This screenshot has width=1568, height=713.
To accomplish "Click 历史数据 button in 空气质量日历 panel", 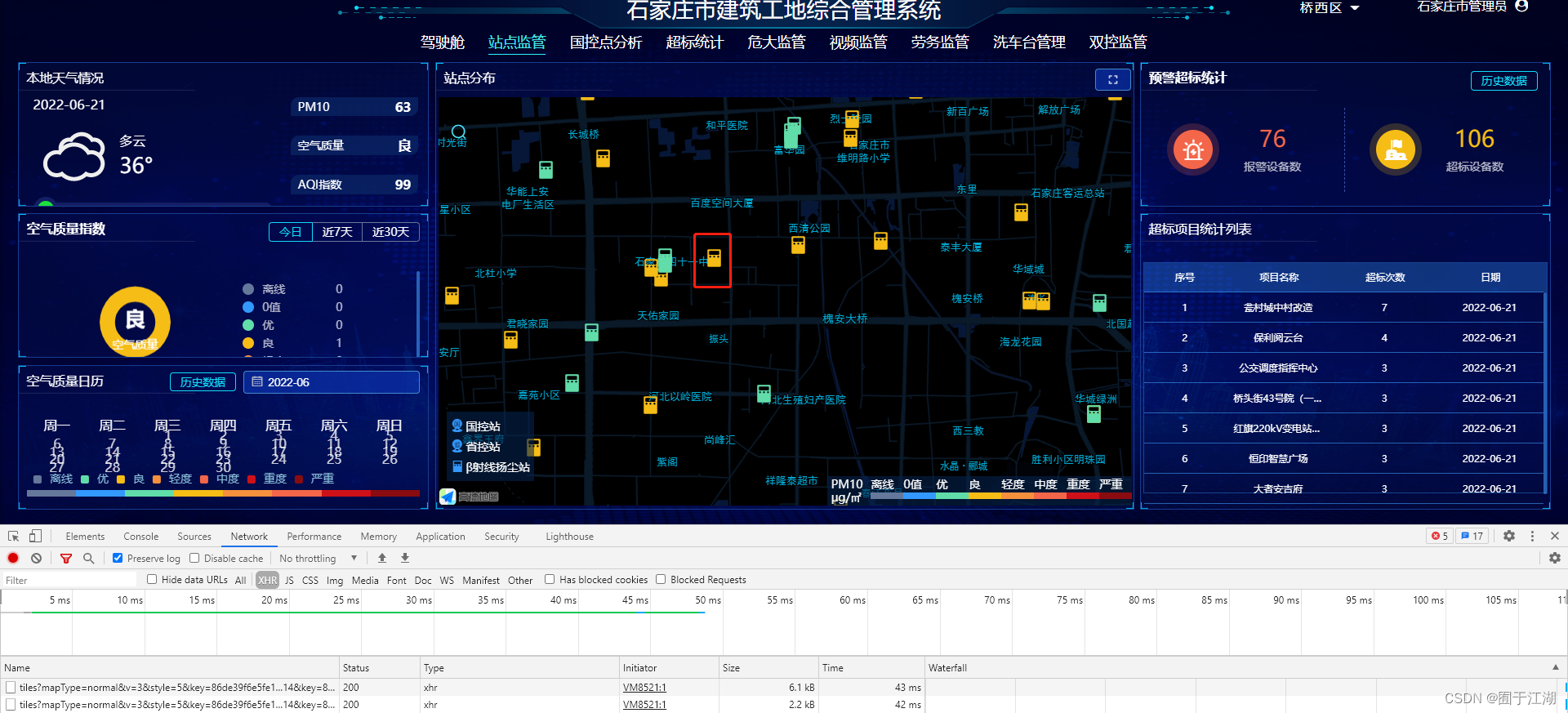I will 203,382.
